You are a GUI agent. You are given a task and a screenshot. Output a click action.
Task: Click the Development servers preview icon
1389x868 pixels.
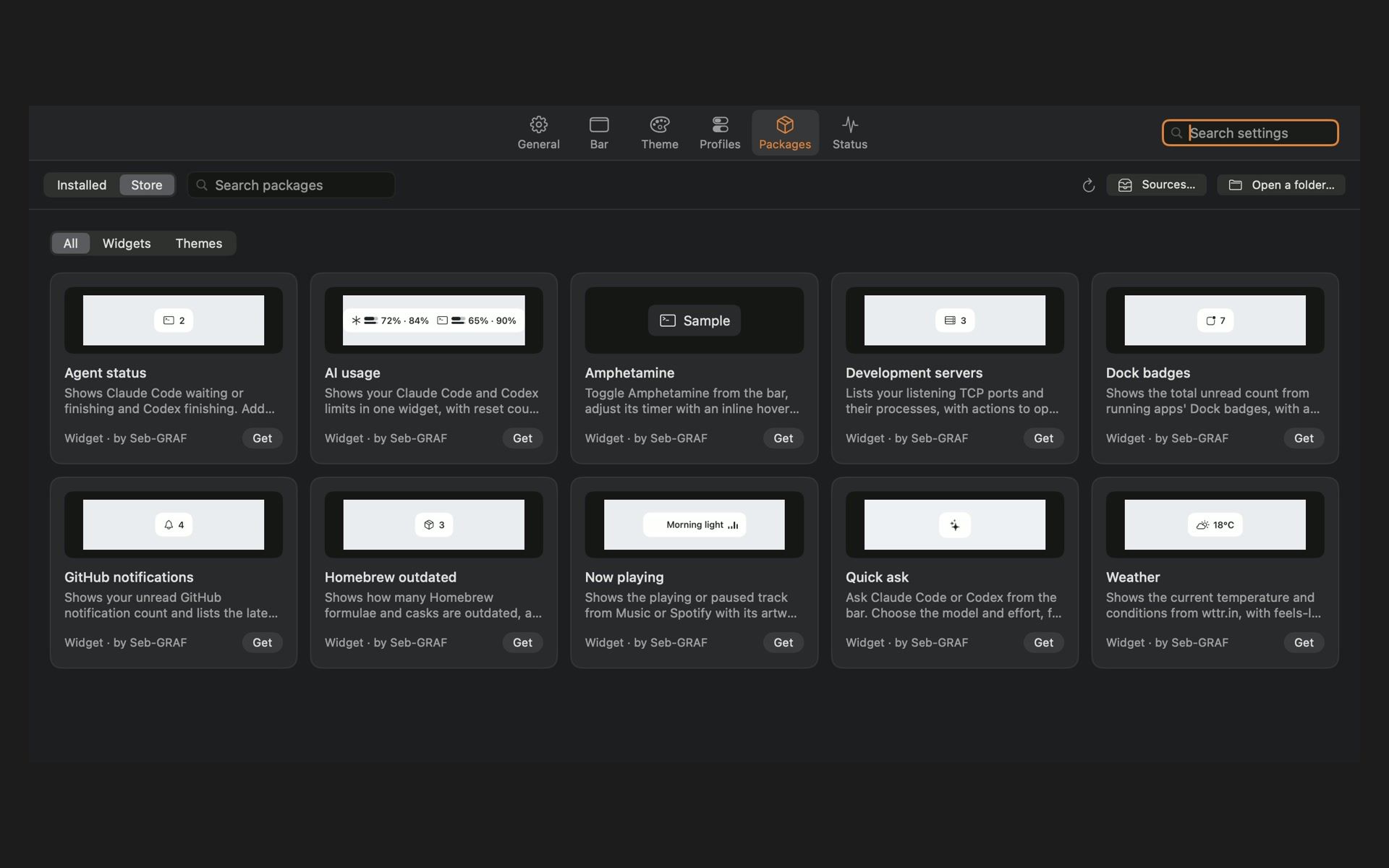tap(955, 320)
